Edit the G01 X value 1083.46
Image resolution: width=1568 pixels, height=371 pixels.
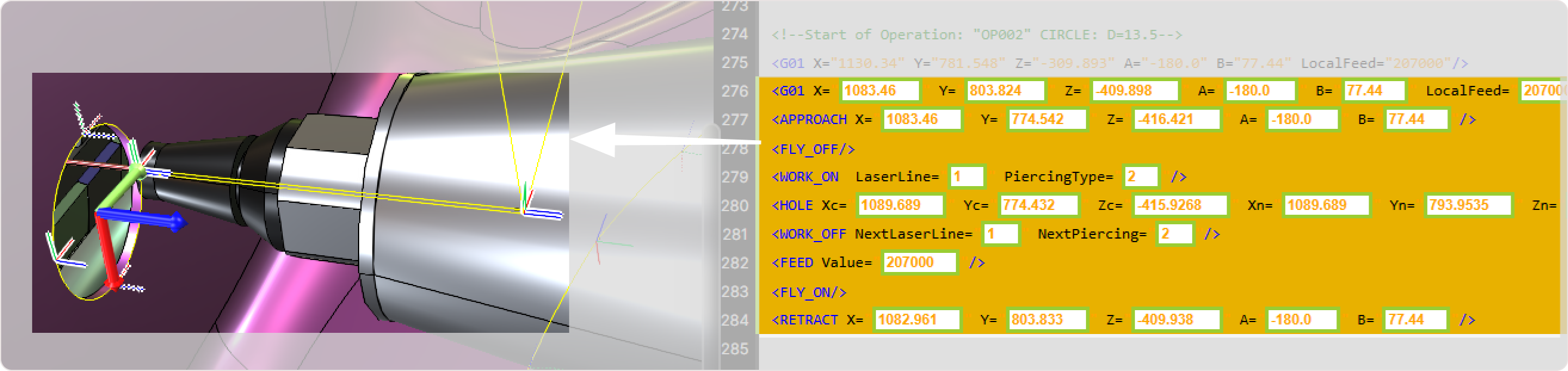pyautogui.click(x=880, y=91)
